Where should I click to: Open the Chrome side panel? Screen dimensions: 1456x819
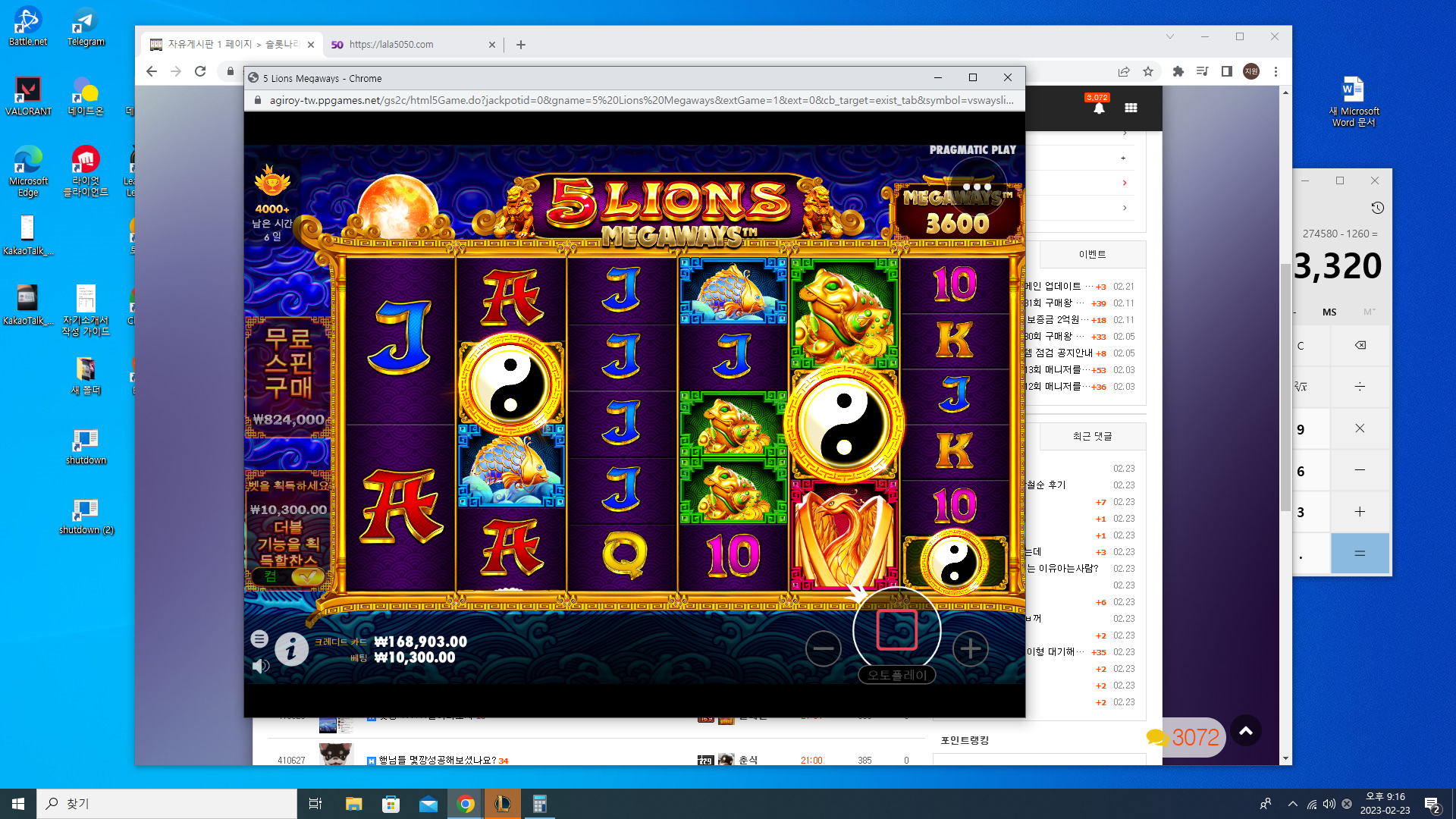1227,71
